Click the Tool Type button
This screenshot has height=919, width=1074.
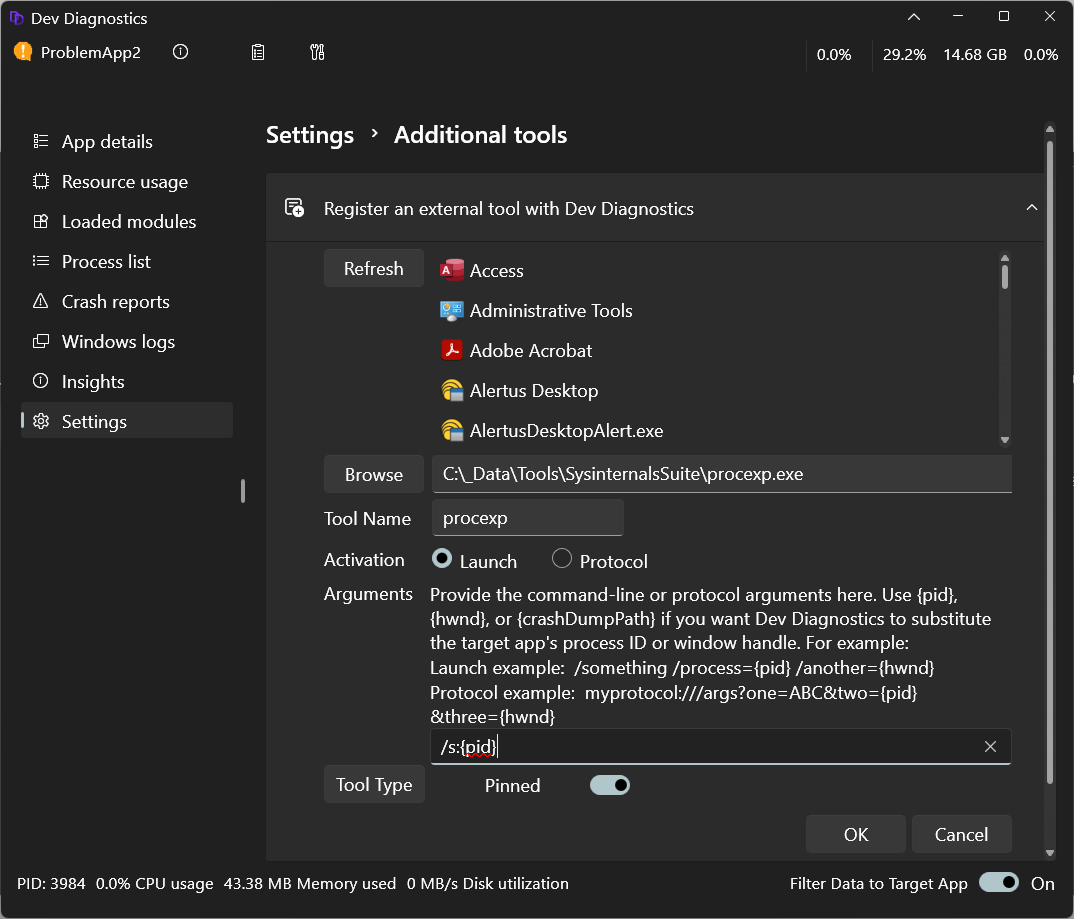(x=374, y=784)
